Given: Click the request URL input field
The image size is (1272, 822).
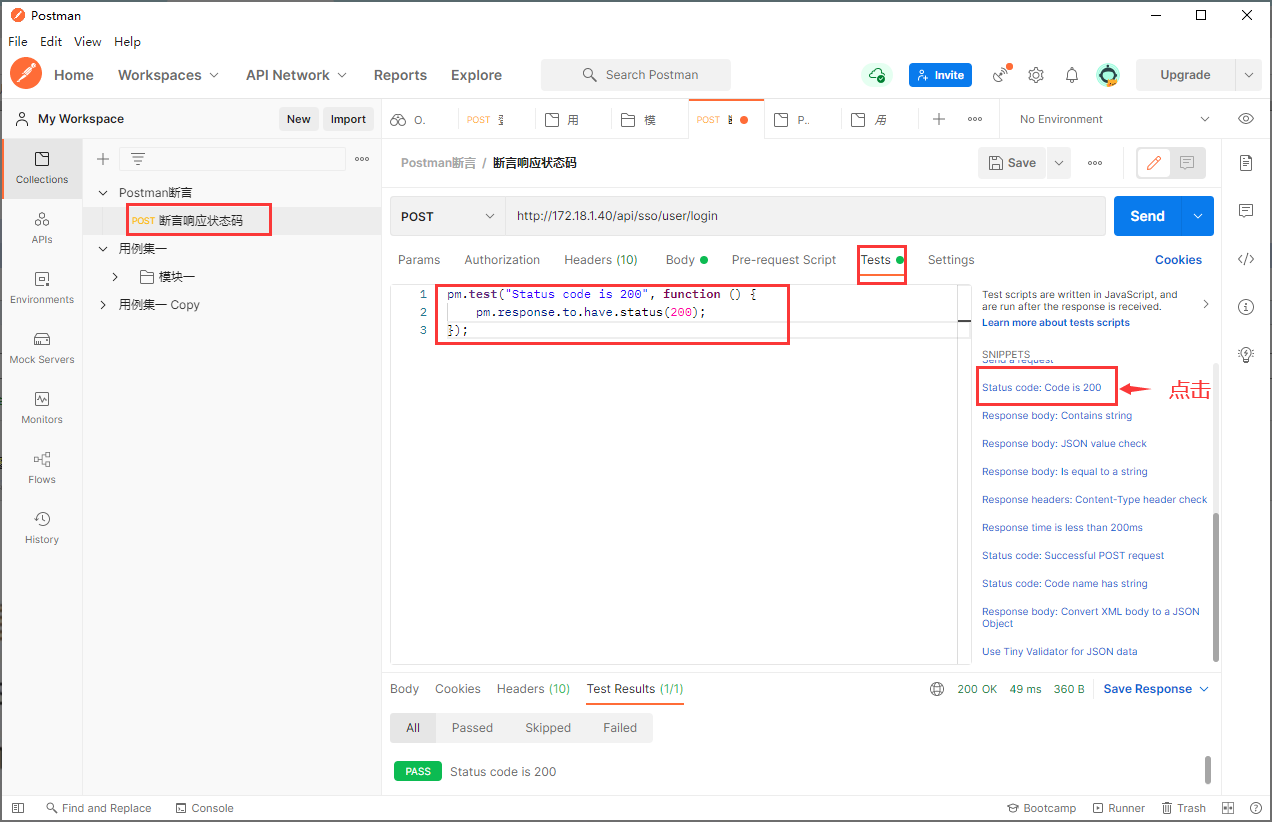Looking at the screenshot, I should click(808, 216).
